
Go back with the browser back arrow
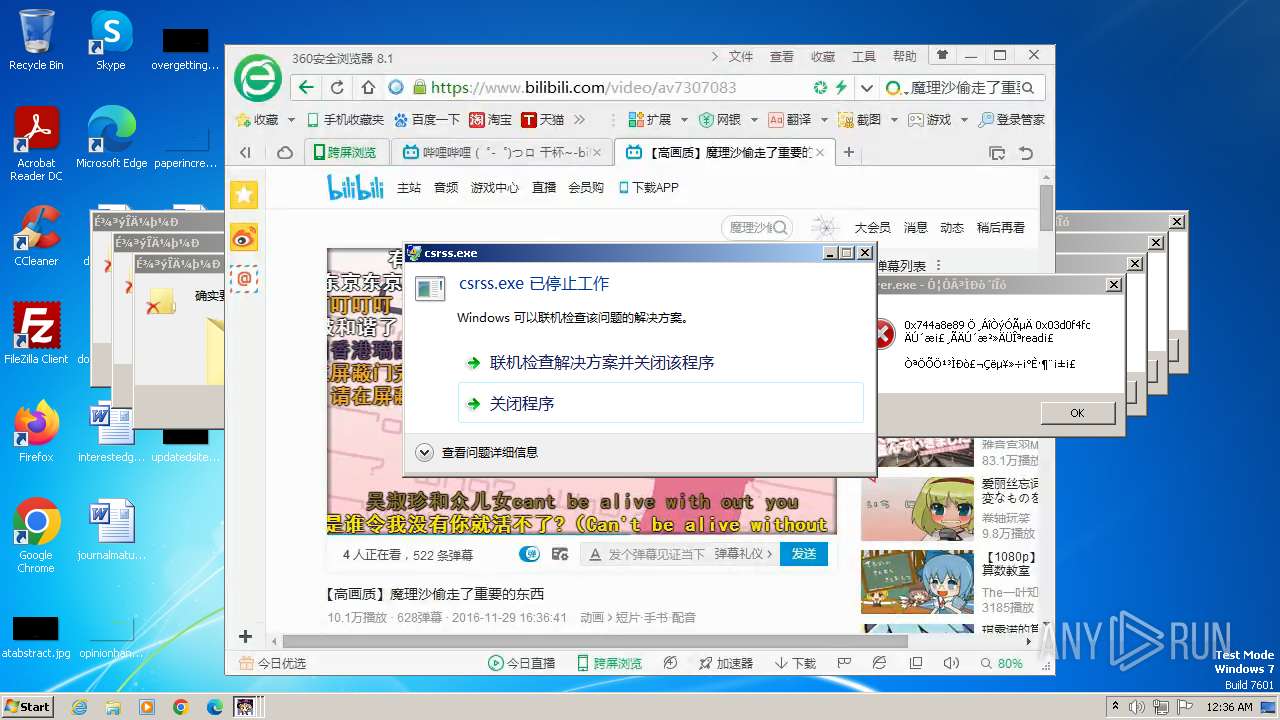[x=305, y=87]
